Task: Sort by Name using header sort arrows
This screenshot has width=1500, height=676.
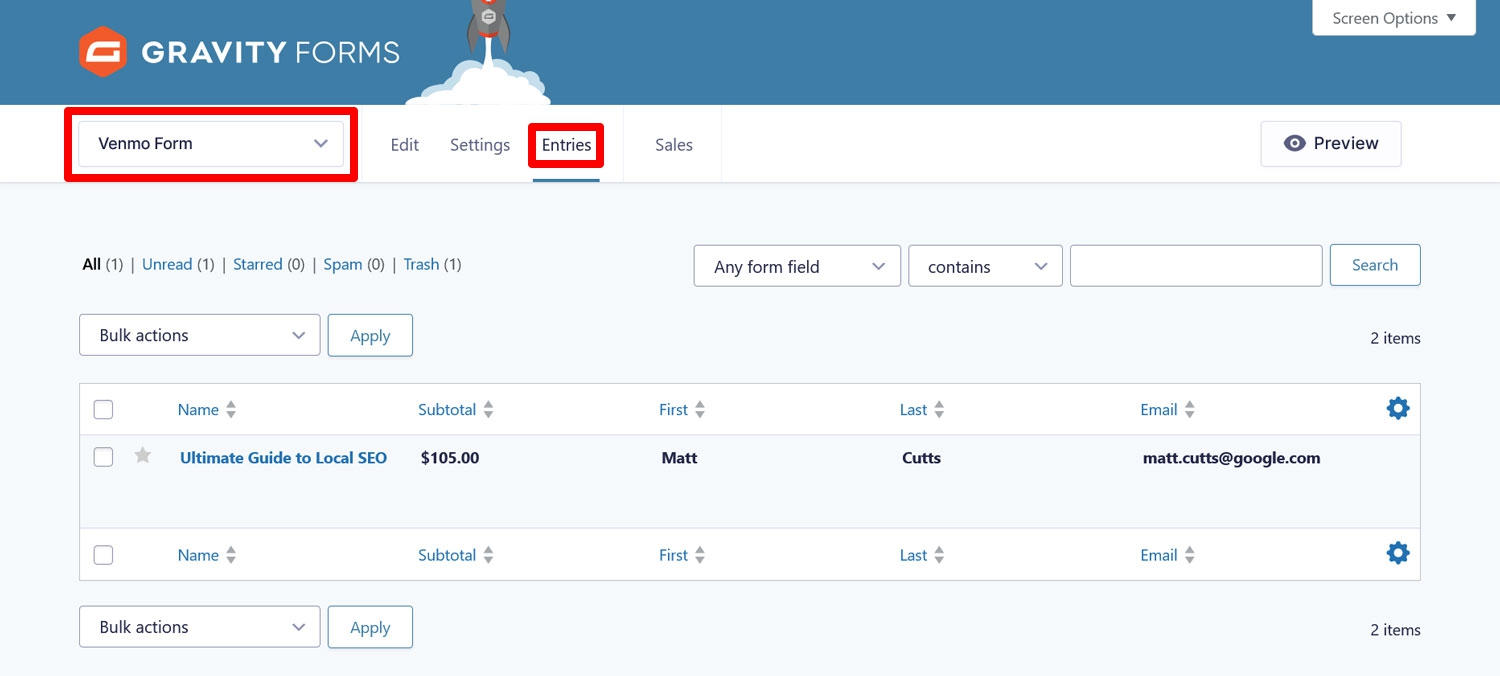Action: [x=231, y=410]
